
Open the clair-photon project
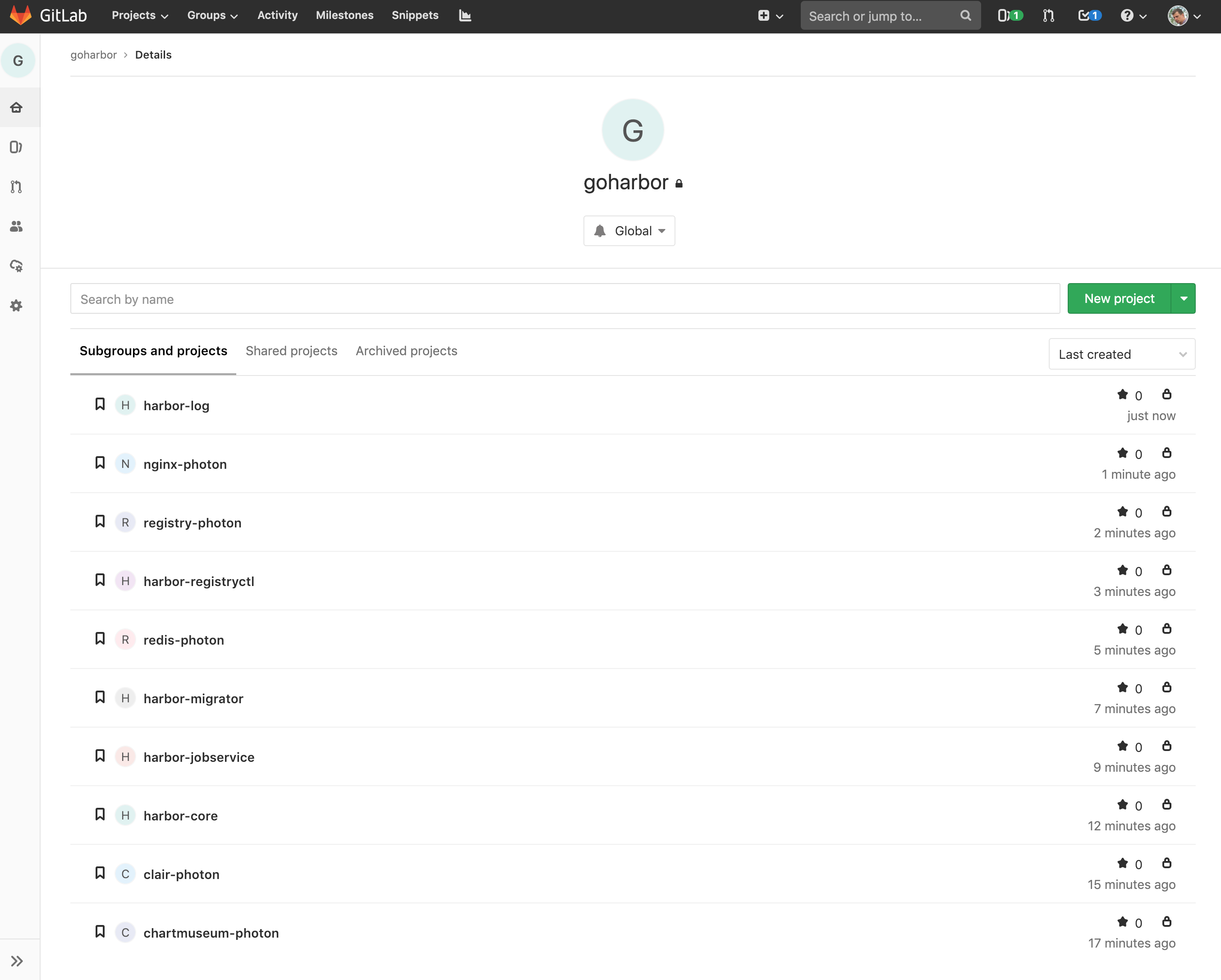[181, 875]
